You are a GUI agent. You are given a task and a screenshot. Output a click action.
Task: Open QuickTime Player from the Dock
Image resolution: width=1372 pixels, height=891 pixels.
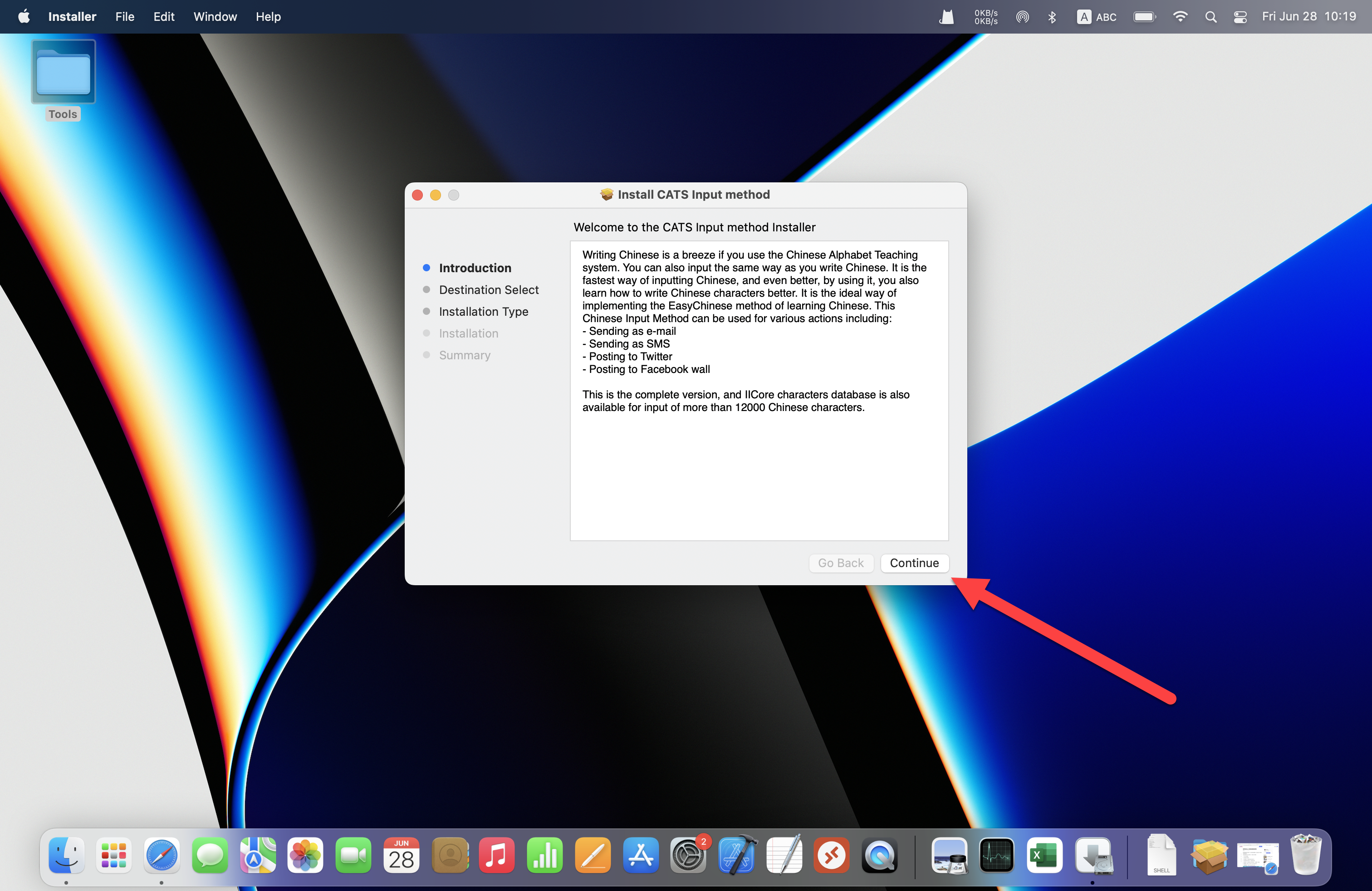click(879, 855)
